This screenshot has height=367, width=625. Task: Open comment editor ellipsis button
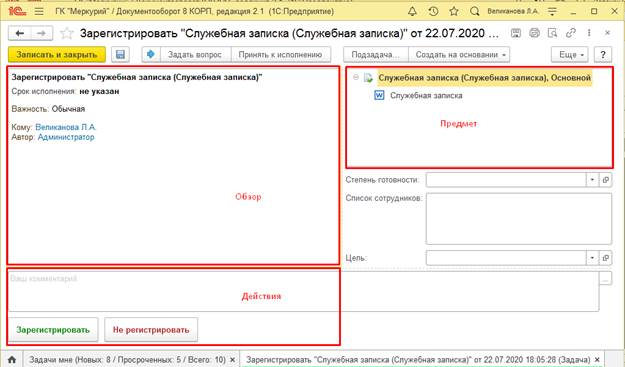pos(605,278)
